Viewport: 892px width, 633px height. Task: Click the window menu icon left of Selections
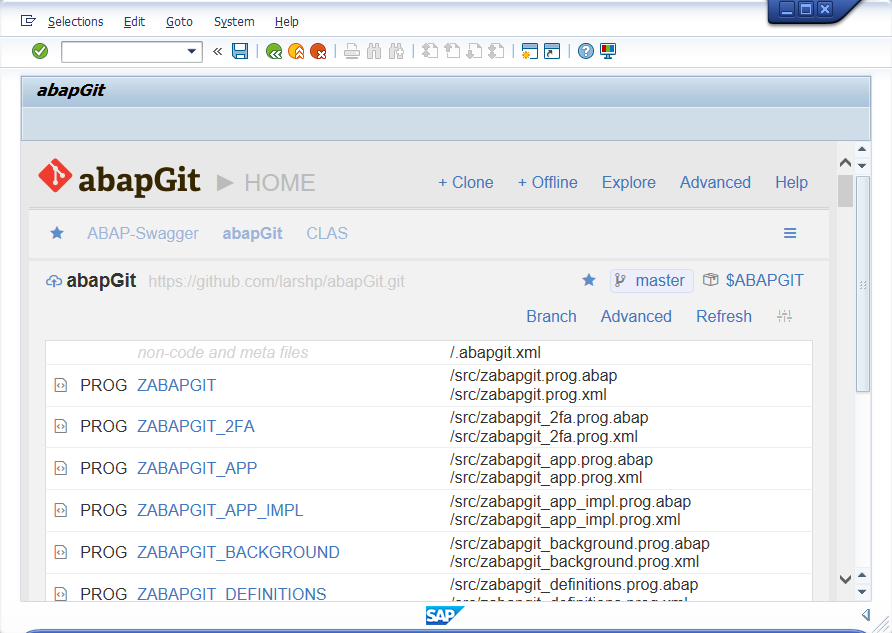[x=28, y=21]
